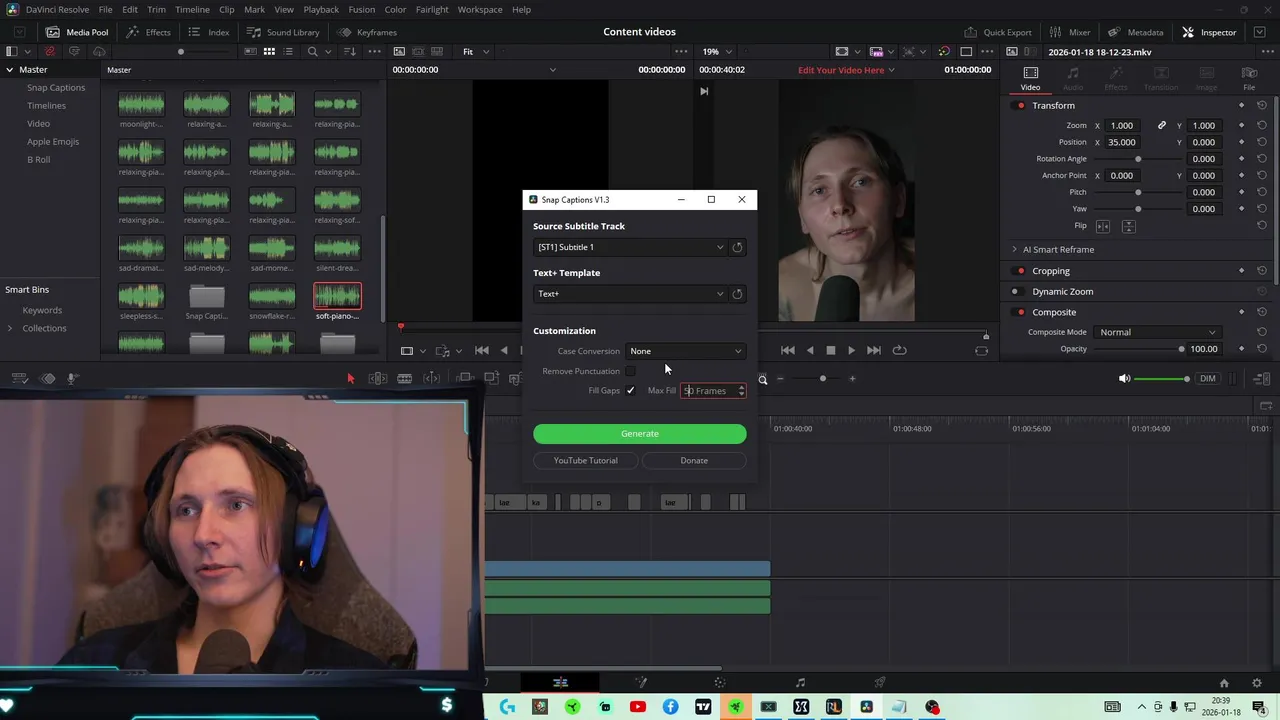Viewport: 1280px width, 720px height.
Task: Open source viewer Fit zoom dropdown
Action: point(476,51)
